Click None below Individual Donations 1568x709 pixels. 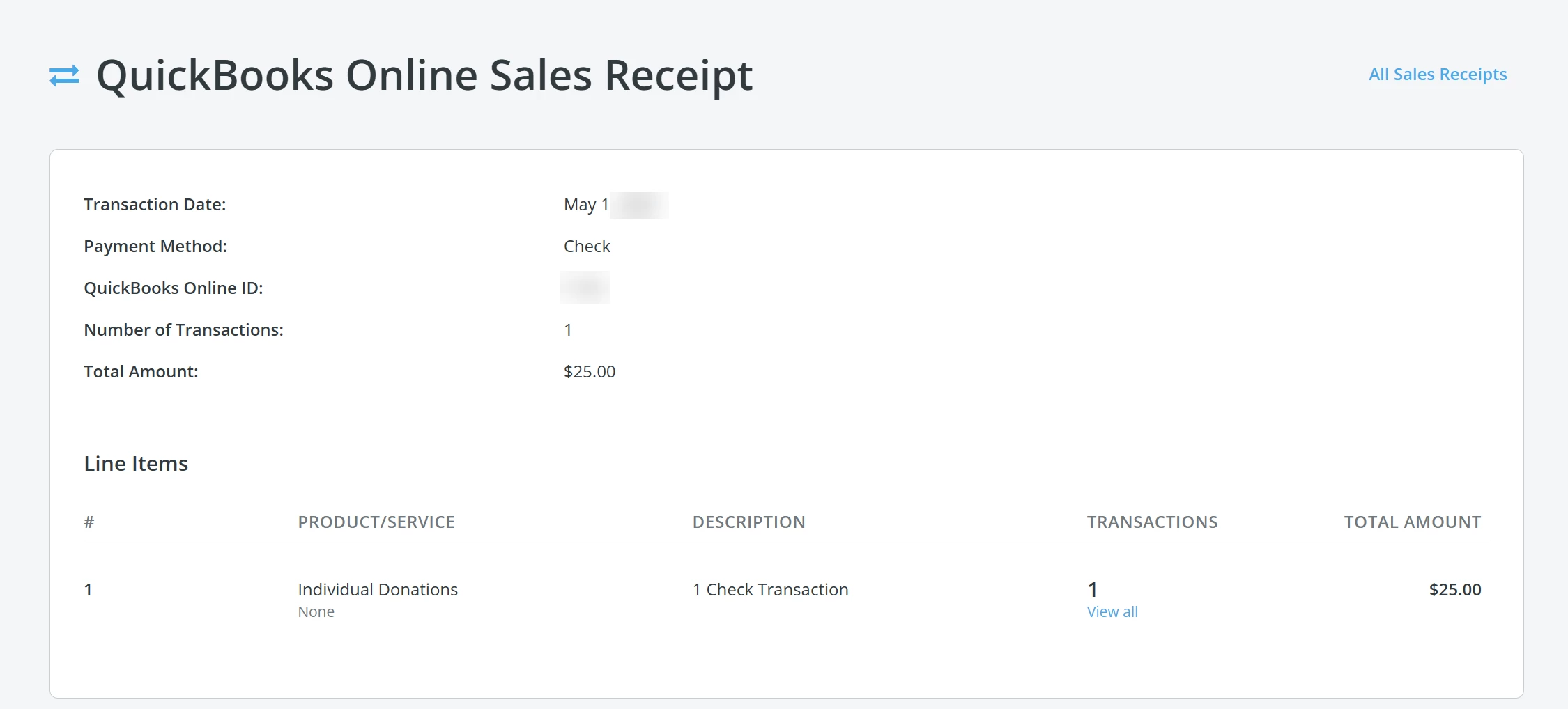coord(316,611)
